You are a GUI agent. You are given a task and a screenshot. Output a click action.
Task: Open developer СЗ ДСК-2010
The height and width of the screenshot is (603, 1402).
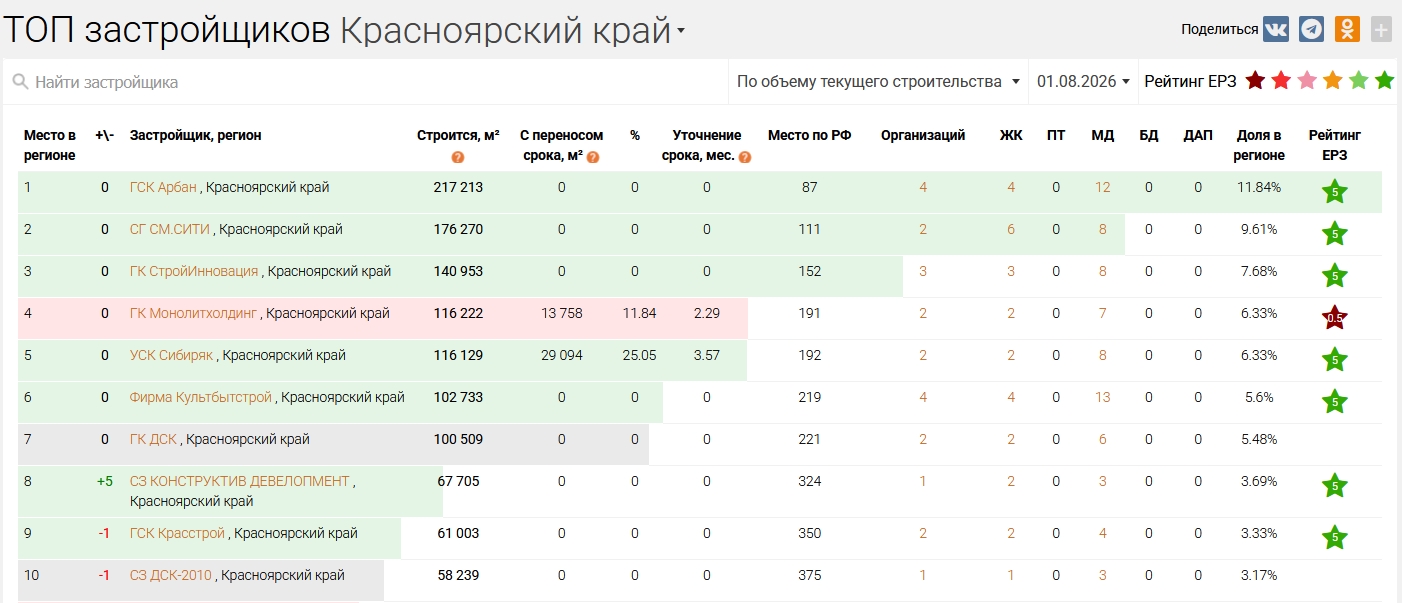(171, 575)
